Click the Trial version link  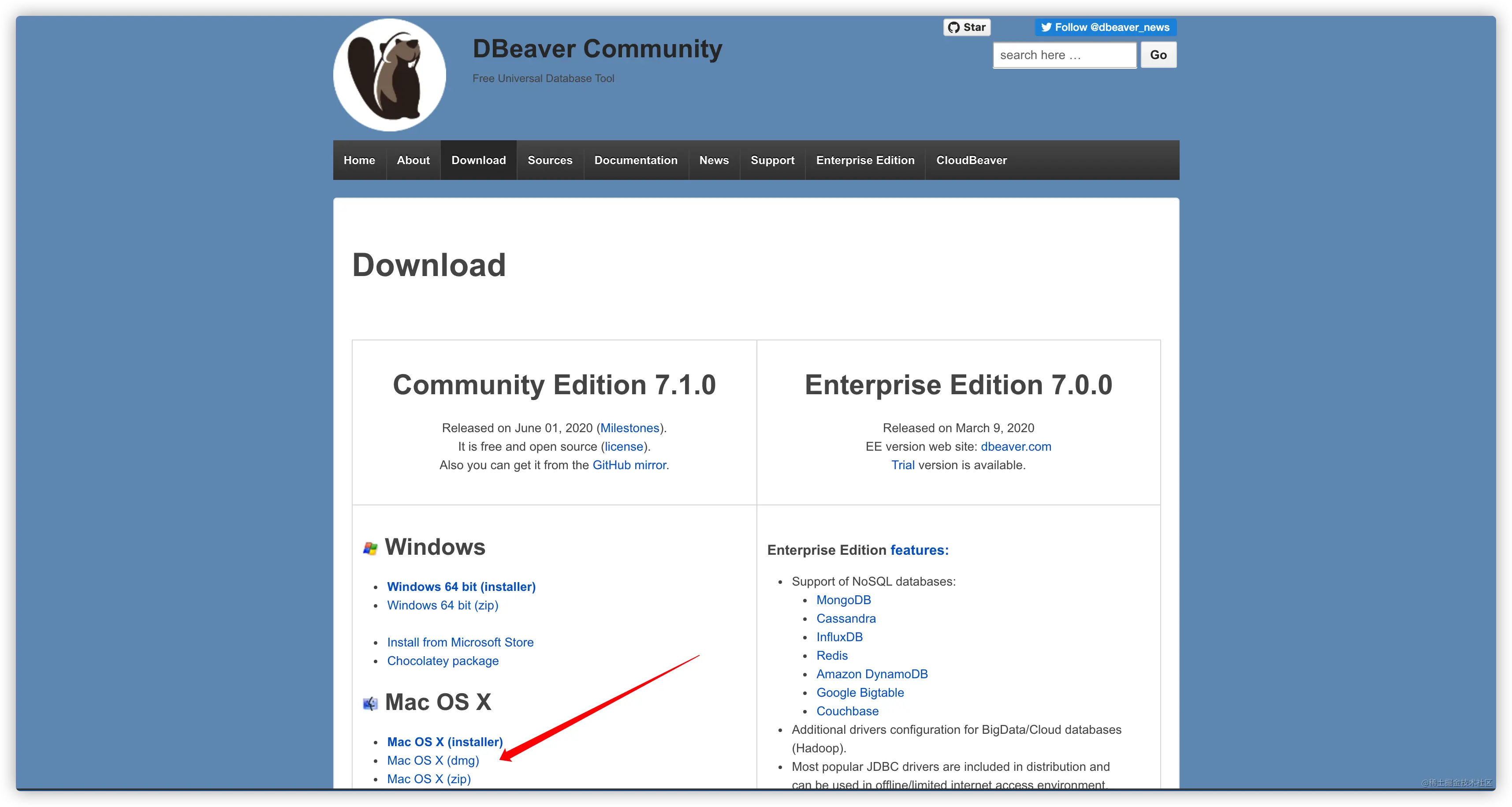tap(903, 465)
